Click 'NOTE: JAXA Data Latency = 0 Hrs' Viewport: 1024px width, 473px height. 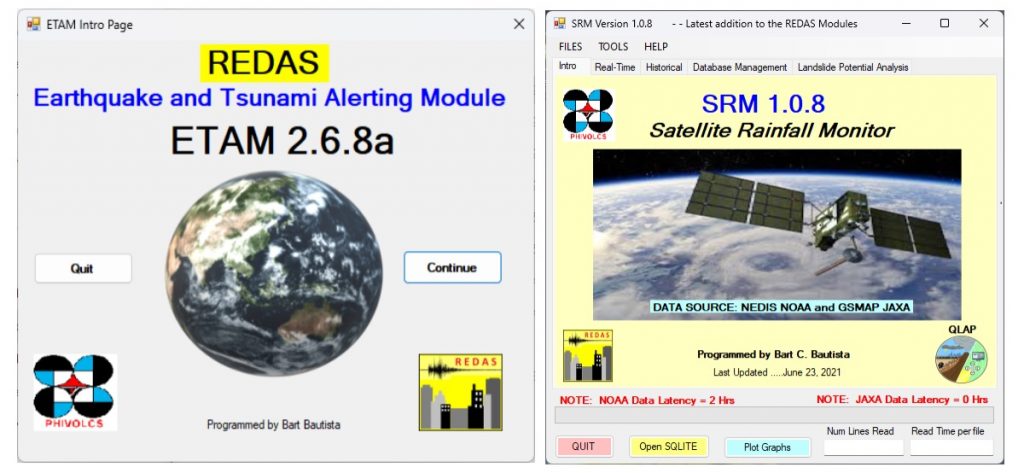click(902, 399)
